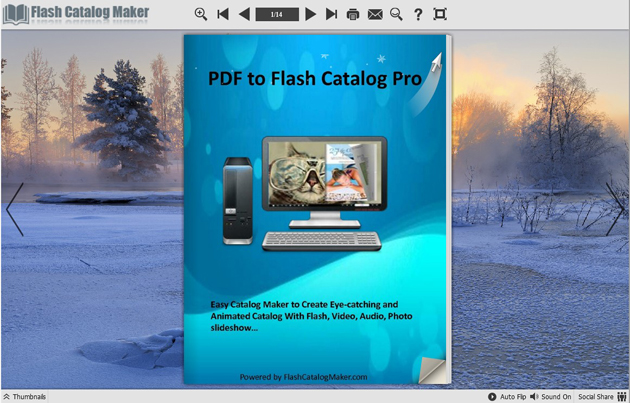The image size is (630, 403).
Task: Click the Flash Catalog Maker logo
Action: 76,14
